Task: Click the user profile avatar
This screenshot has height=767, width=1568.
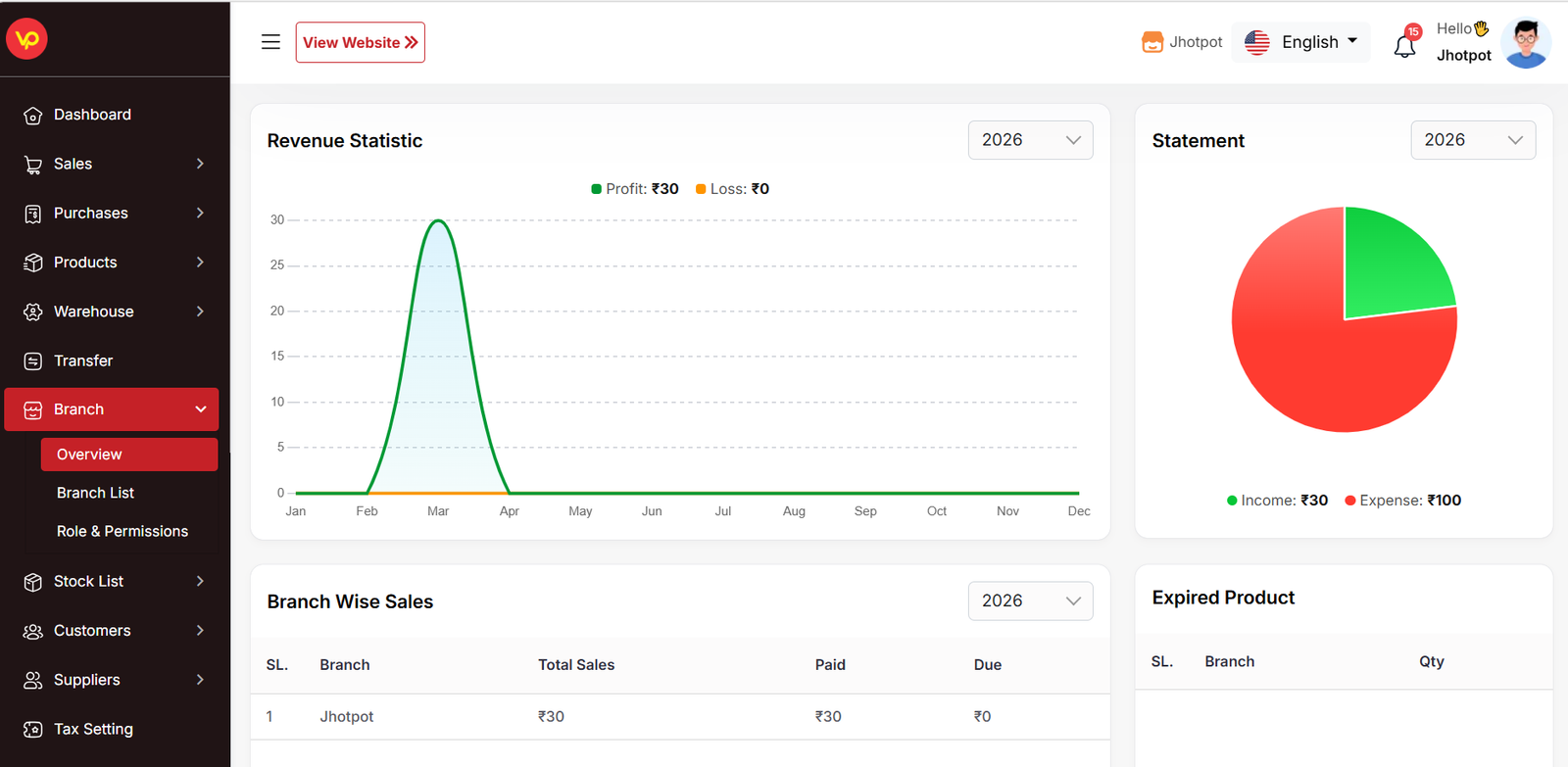Action: click(x=1525, y=43)
